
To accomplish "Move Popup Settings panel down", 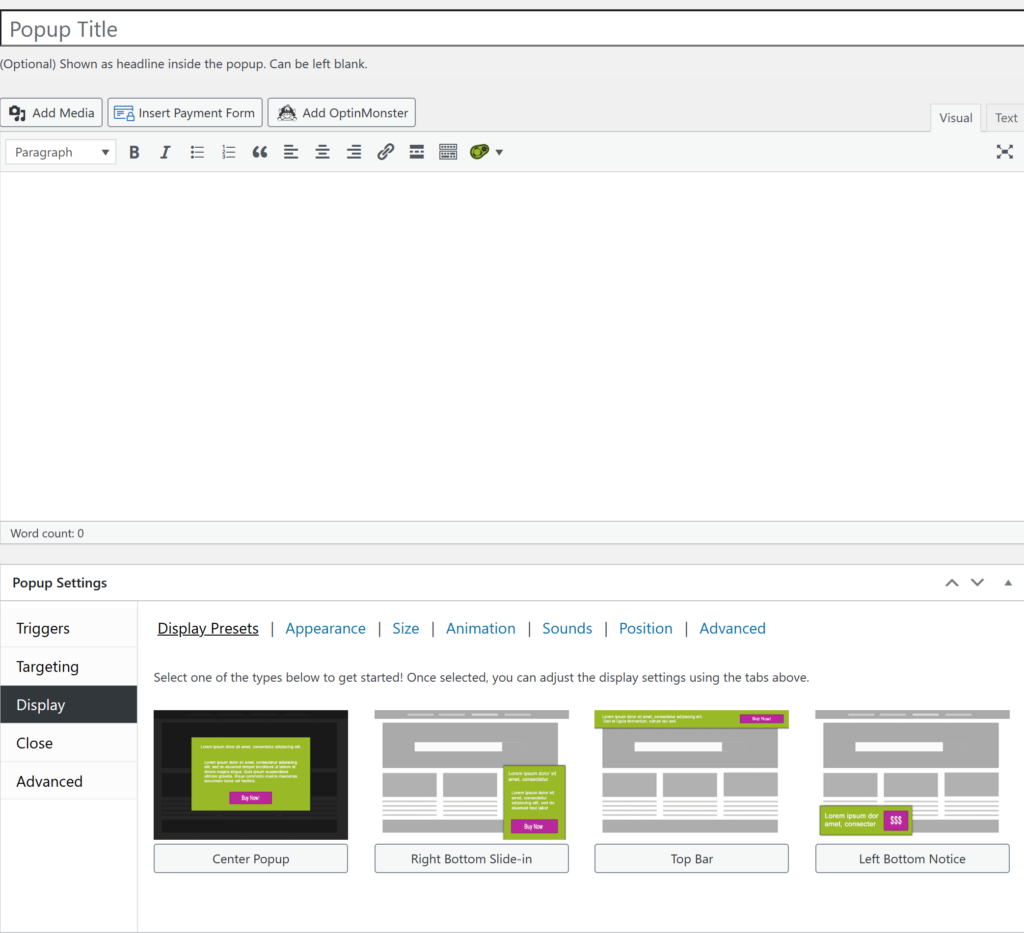I will pyautogui.click(x=977, y=583).
